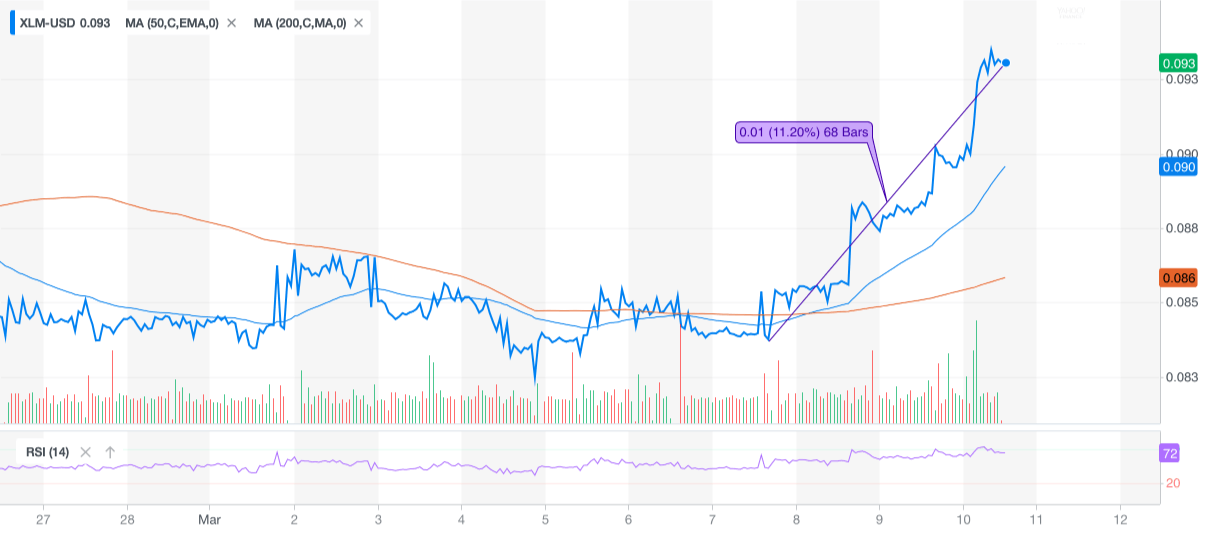Select the MA (200,C,MA,0) legend label

point(299,23)
